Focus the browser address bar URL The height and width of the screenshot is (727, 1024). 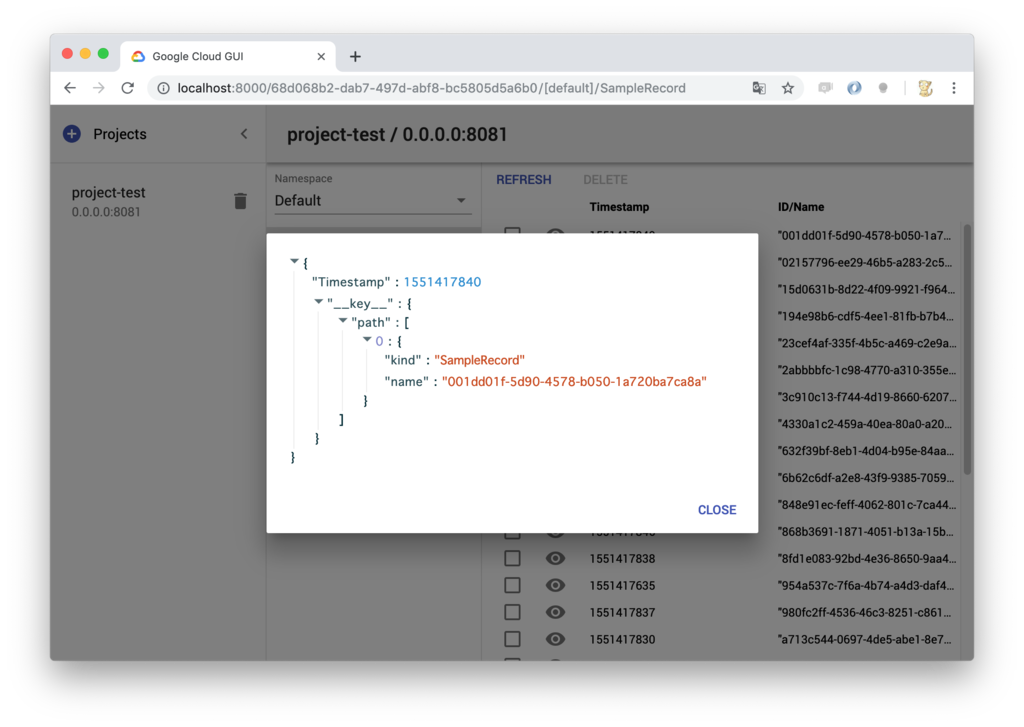click(x=432, y=88)
